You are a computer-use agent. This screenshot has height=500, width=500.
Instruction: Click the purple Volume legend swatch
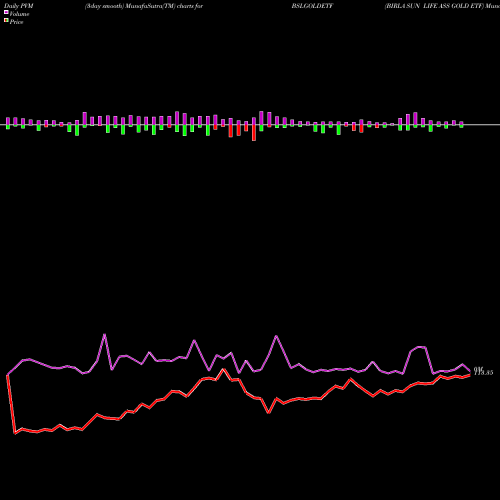pyautogui.click(x=6, y=12)
